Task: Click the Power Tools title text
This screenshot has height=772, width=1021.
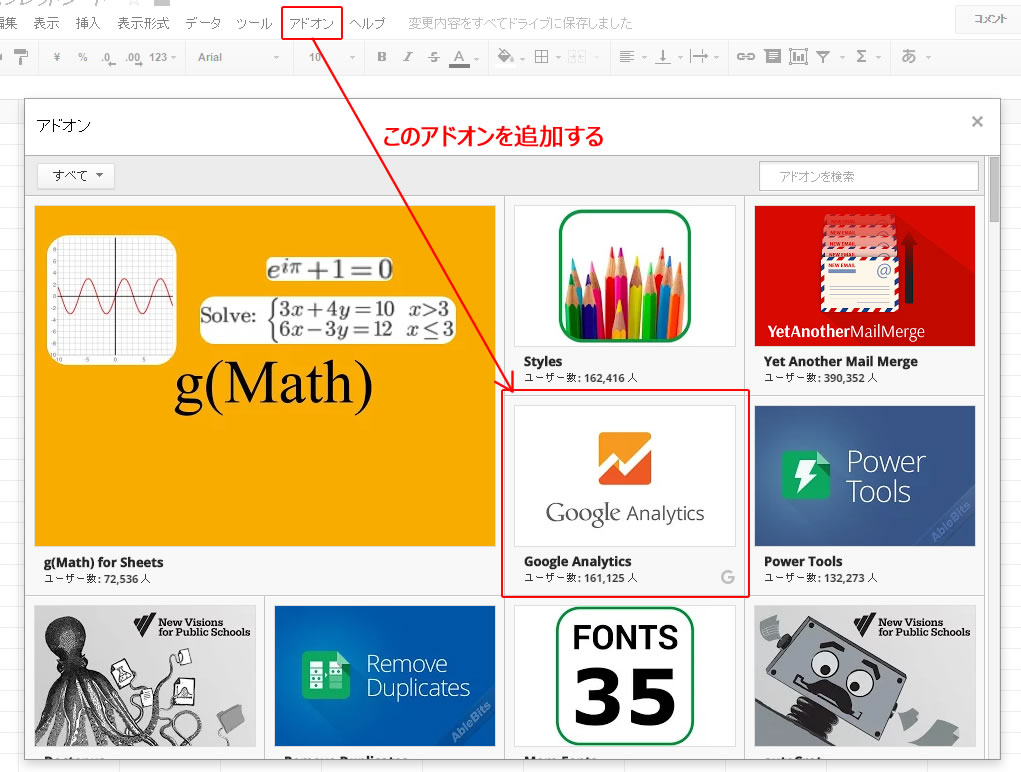Action: click(x=803, y=561)
